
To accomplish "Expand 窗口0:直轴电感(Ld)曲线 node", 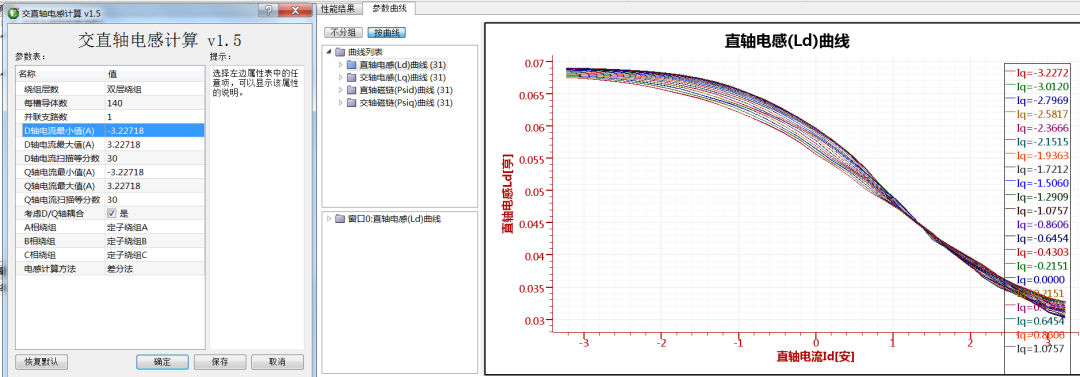I will (329, 219).
